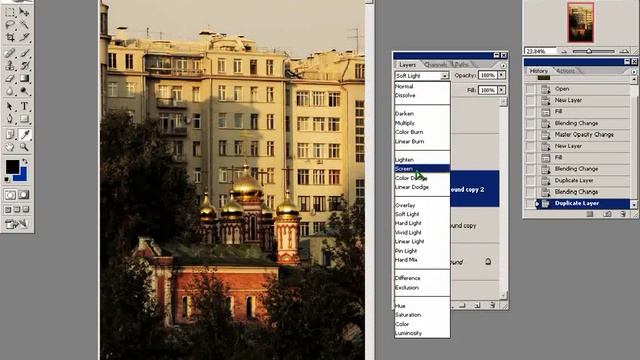Select the Type tool
The height and width of the screenshot is (360, 640).
[x=24, y=106]
